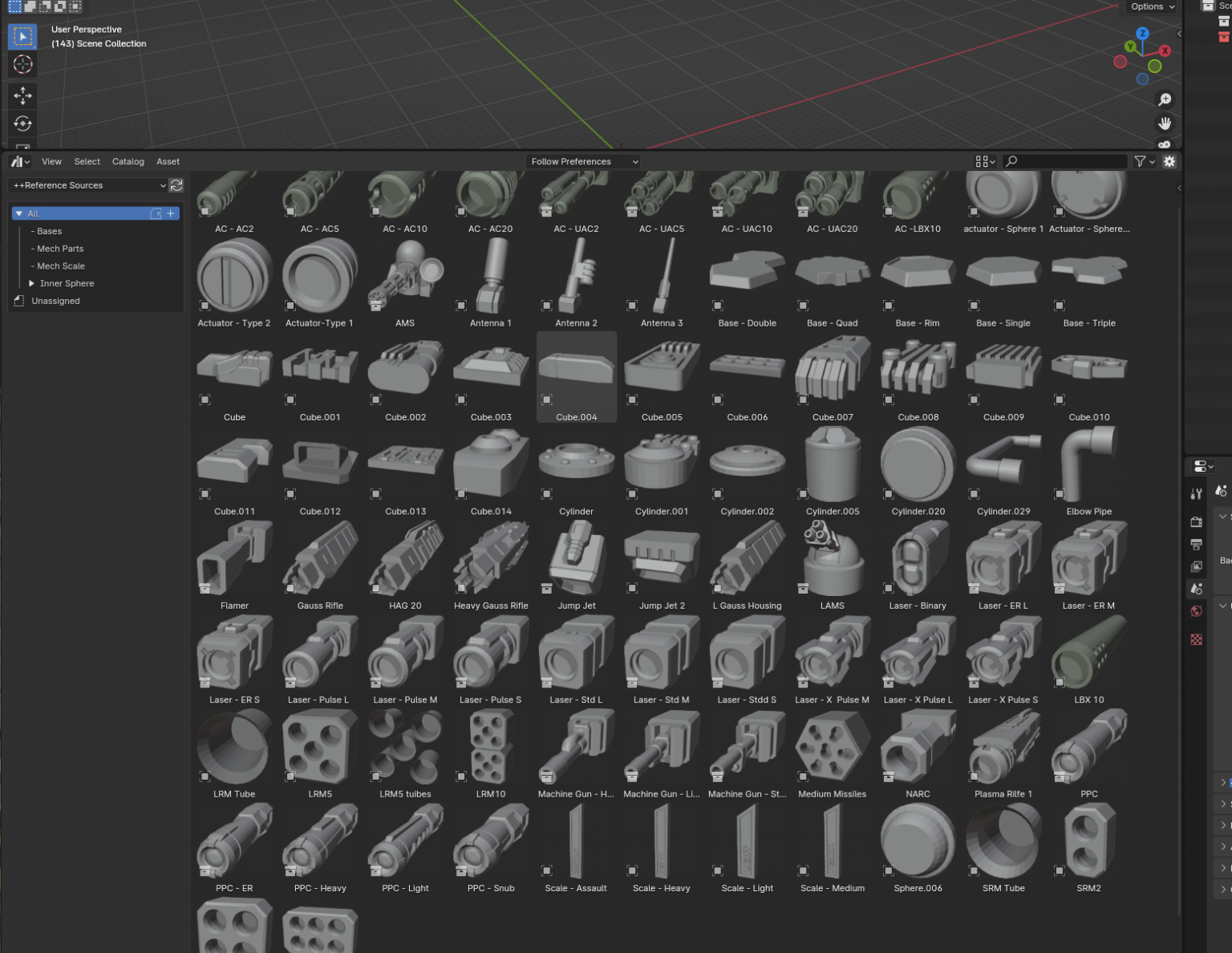Click the viewport zoom magnifier icon
The width and height of the screenshot is (1232, 953).
tap(1165, 99)
